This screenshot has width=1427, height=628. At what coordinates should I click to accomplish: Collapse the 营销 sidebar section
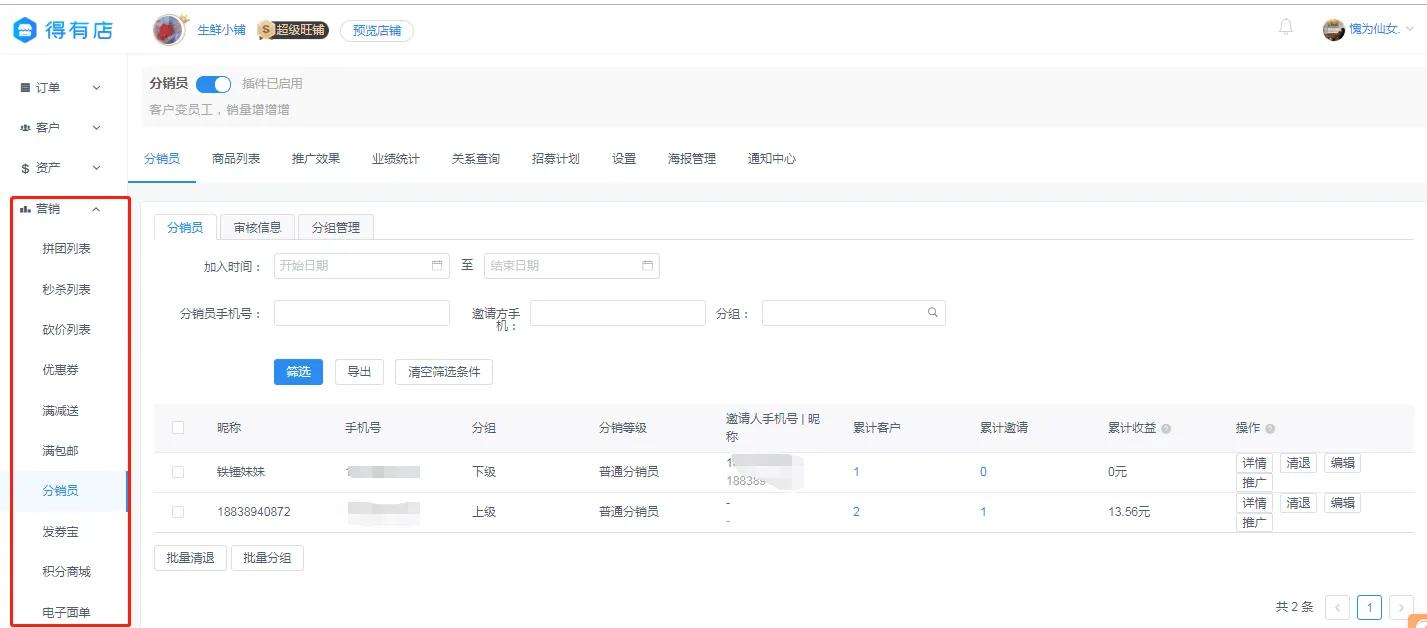95,208
